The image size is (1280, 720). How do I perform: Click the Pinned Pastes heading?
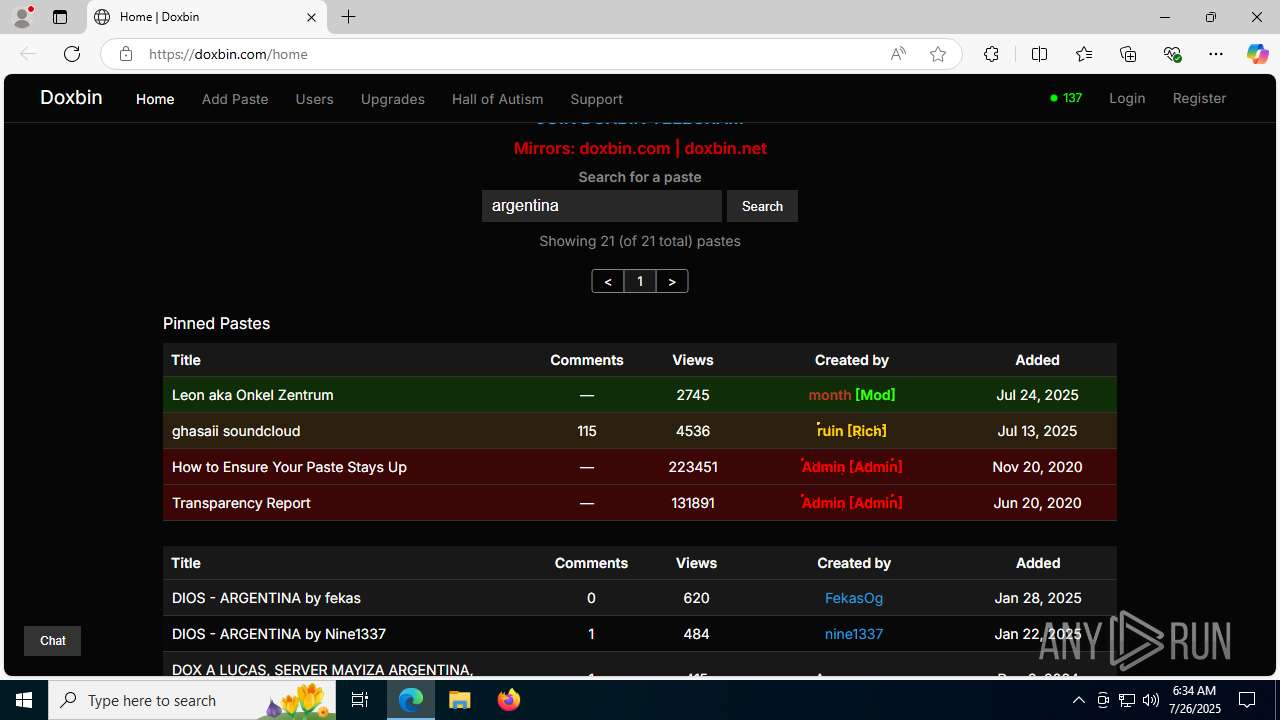[216, 323]
